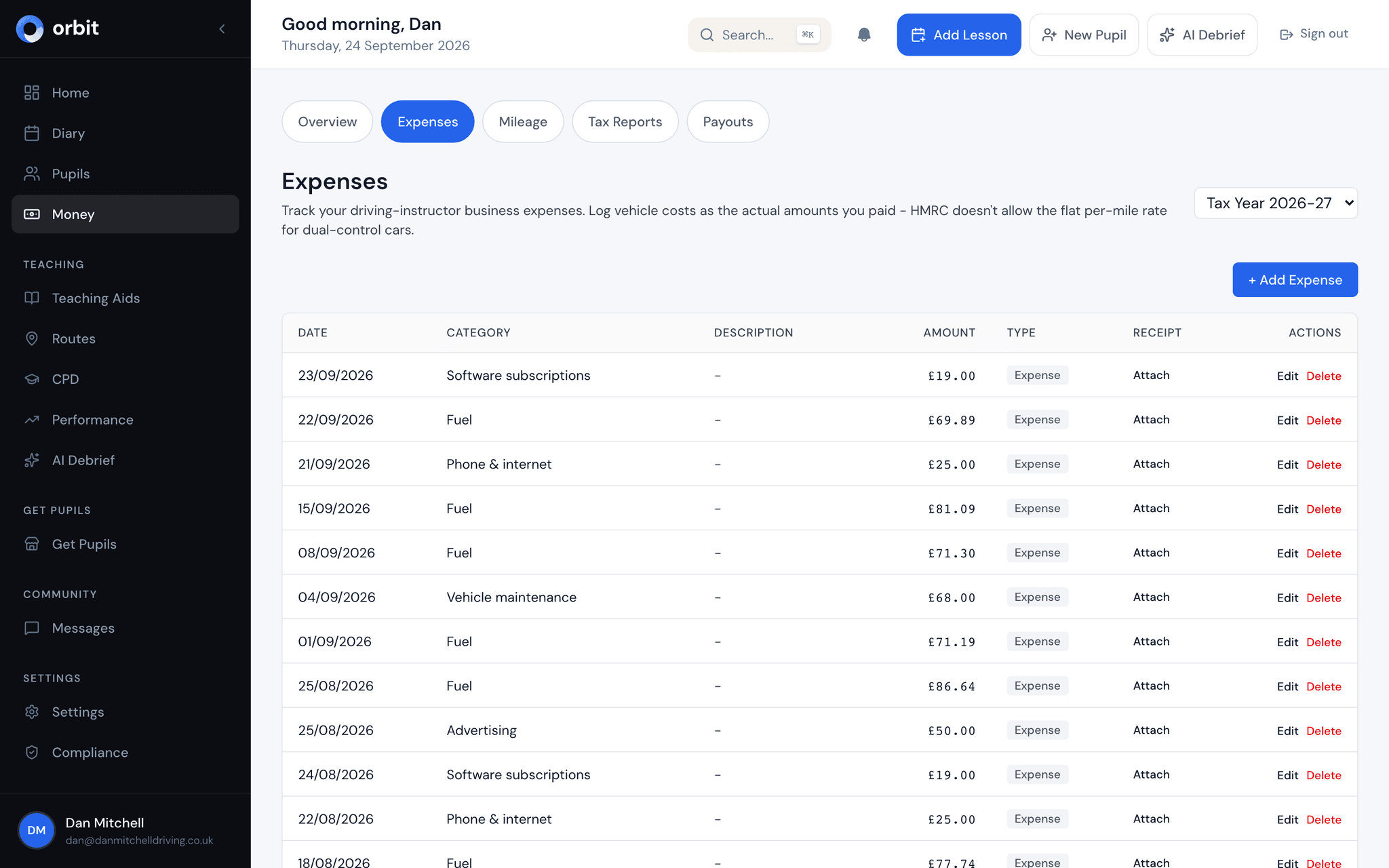1389x868 pixels.
Task: Edit the 01/09/2026 Fuel expense
Action: pyautogui.click(x=1287, y=642)
